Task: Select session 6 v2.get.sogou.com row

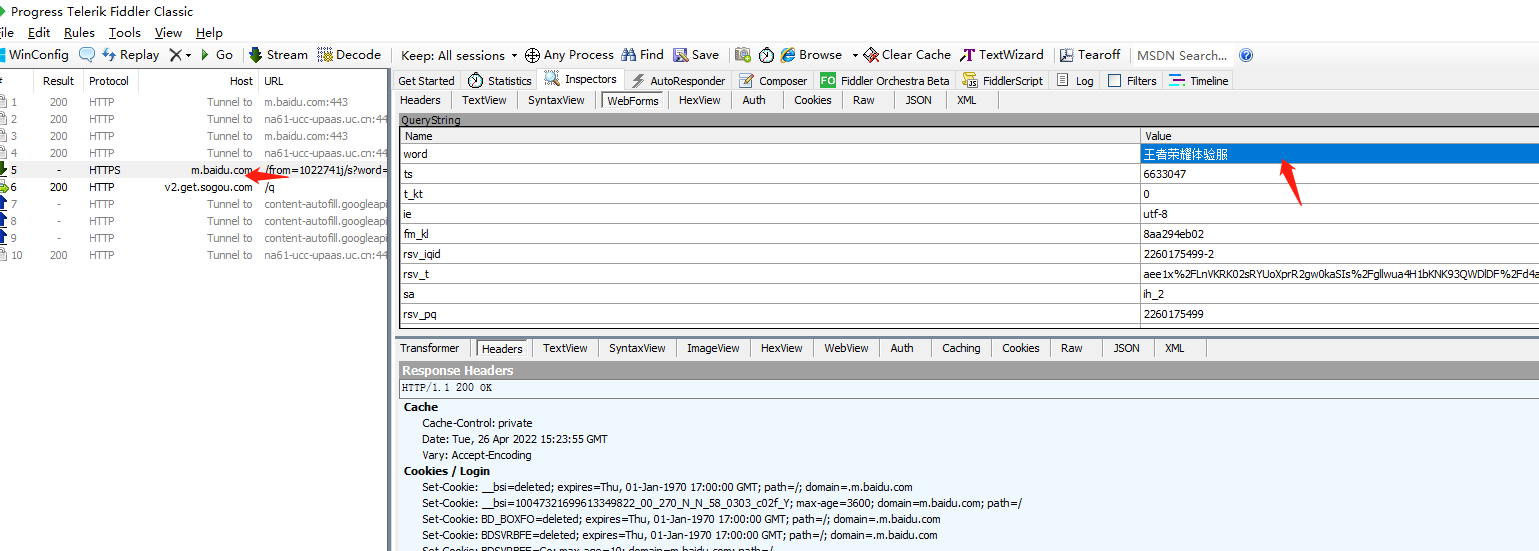Action: coord(193,187)
